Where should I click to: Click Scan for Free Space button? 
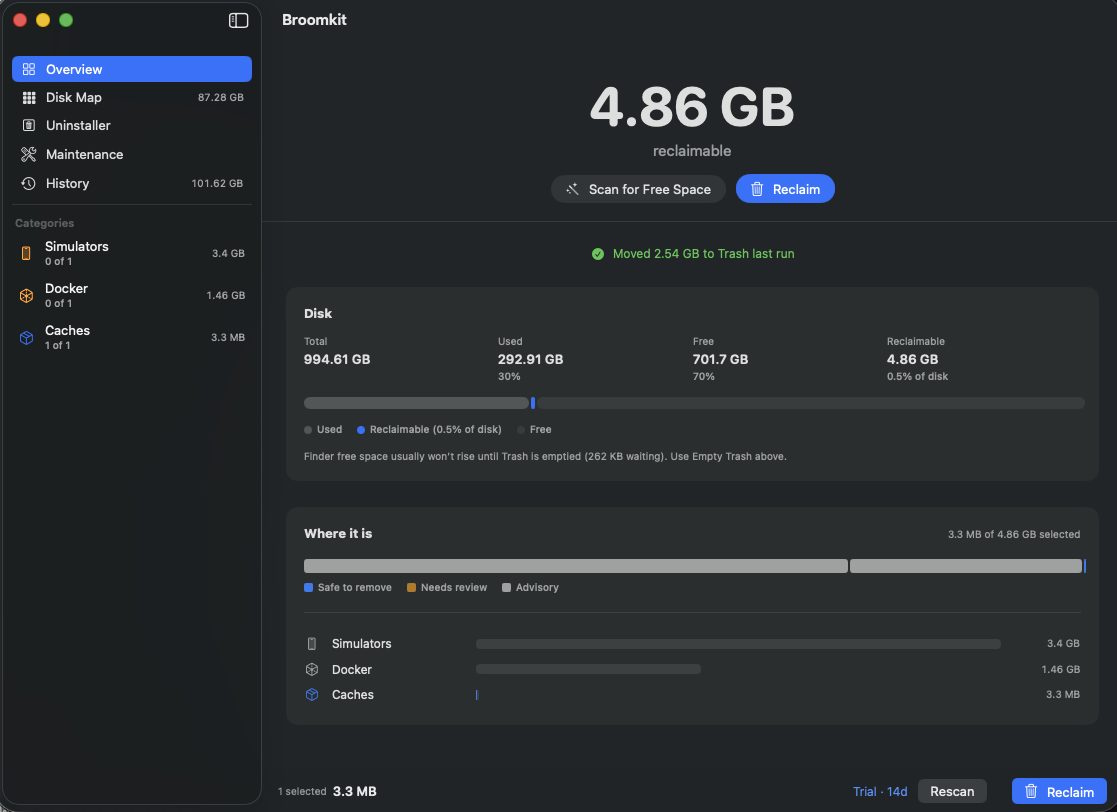[638, 189]
